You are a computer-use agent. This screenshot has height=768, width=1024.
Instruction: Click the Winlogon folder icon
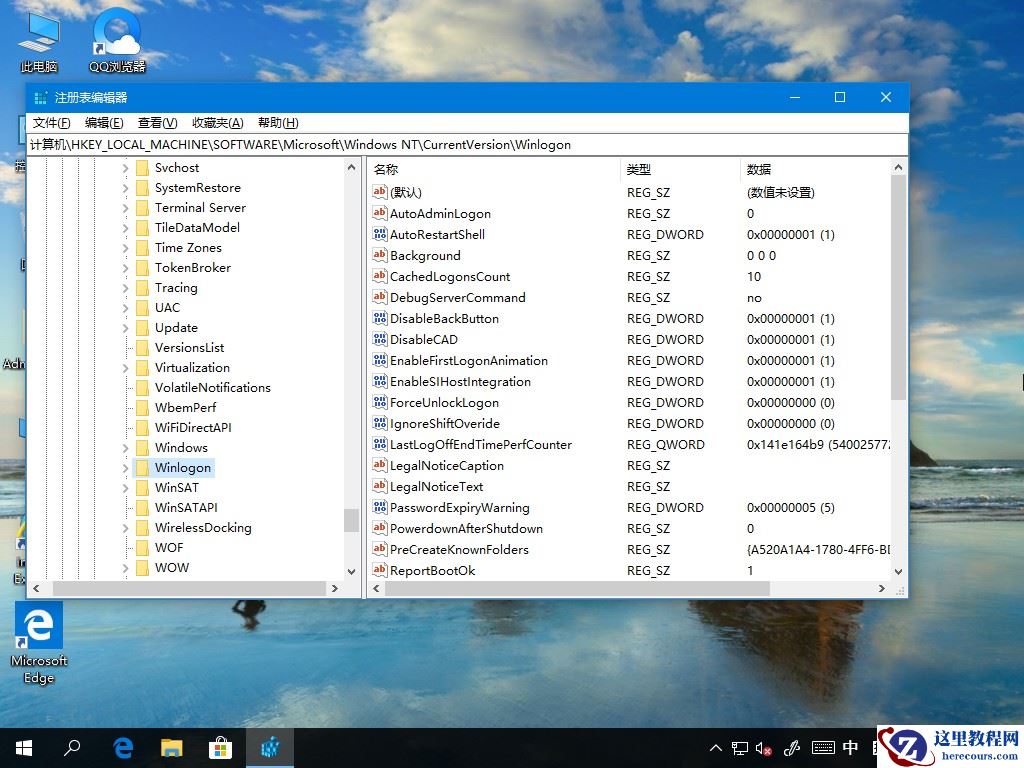[x=143, y=467]
